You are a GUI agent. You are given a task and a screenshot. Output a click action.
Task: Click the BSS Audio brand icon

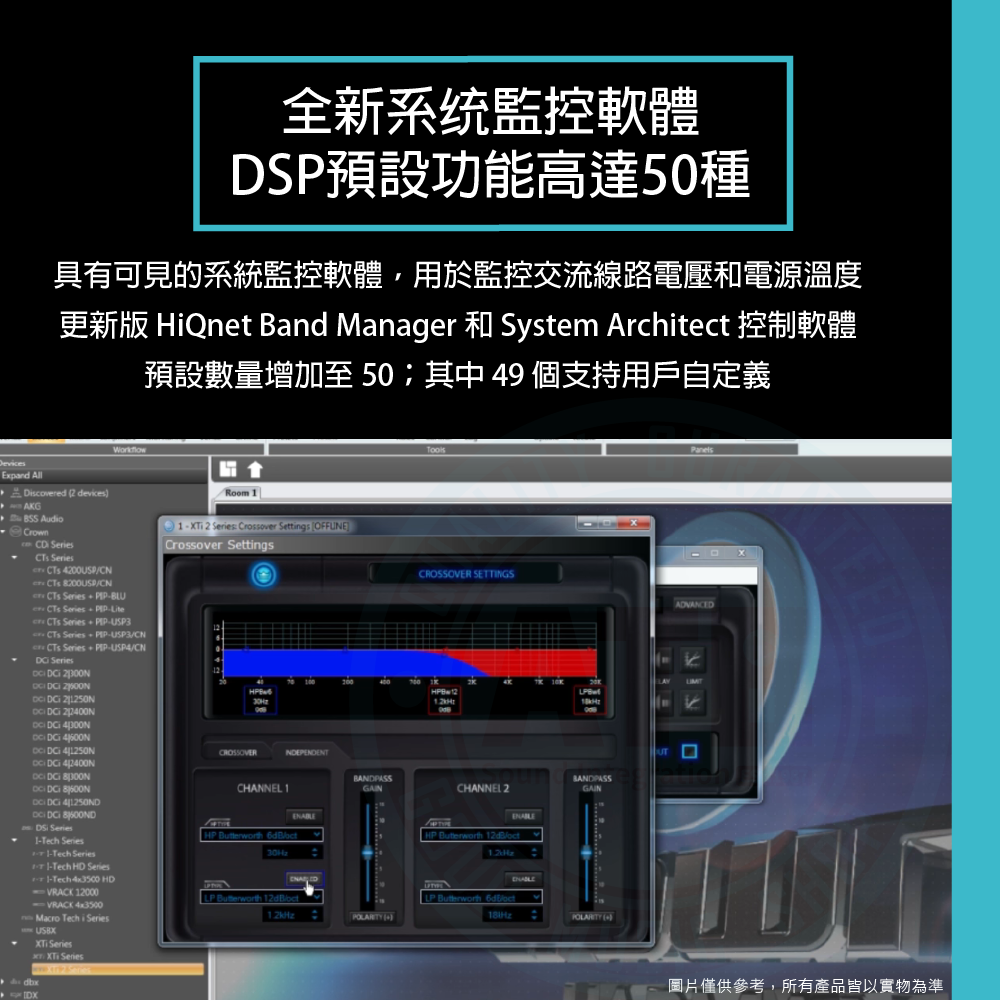(16, 518)
